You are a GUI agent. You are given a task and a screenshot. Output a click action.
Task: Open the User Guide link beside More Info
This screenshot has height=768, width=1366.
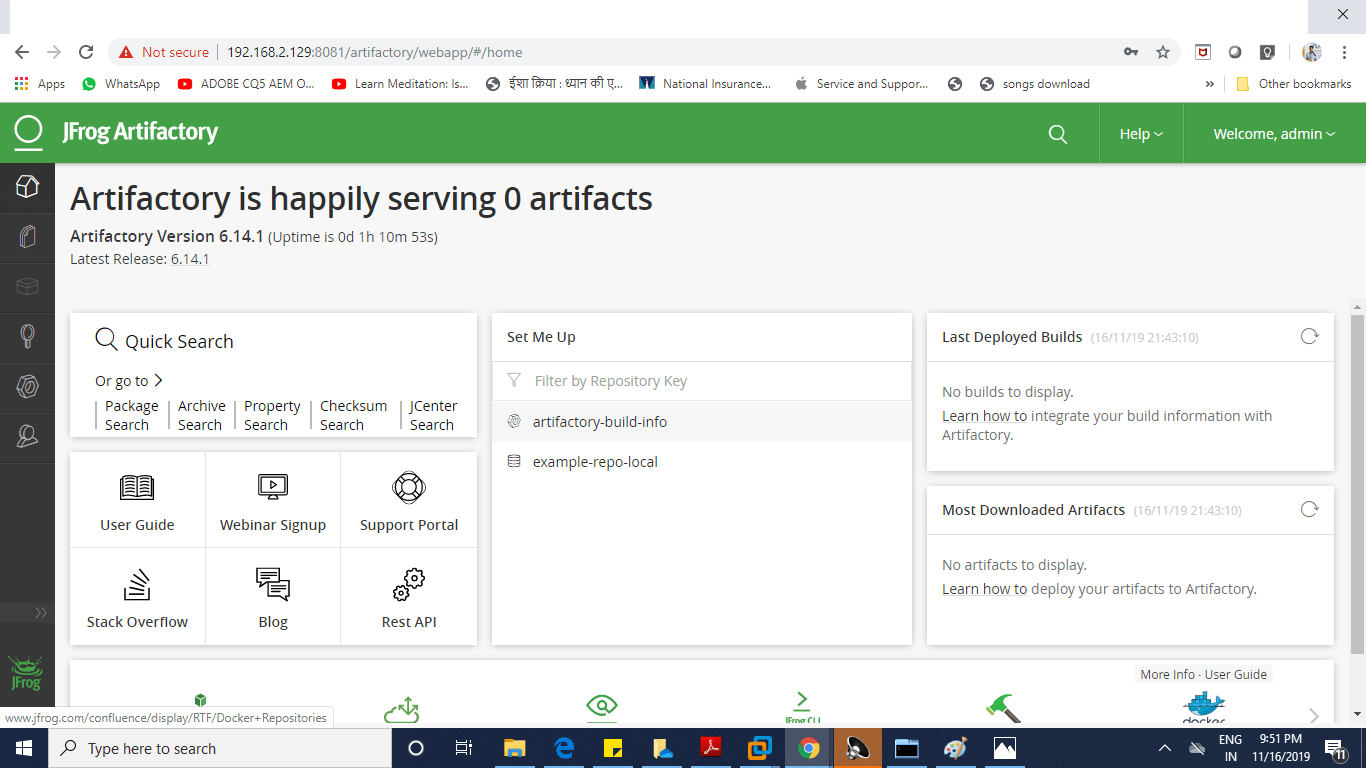tap(1236, 675)
